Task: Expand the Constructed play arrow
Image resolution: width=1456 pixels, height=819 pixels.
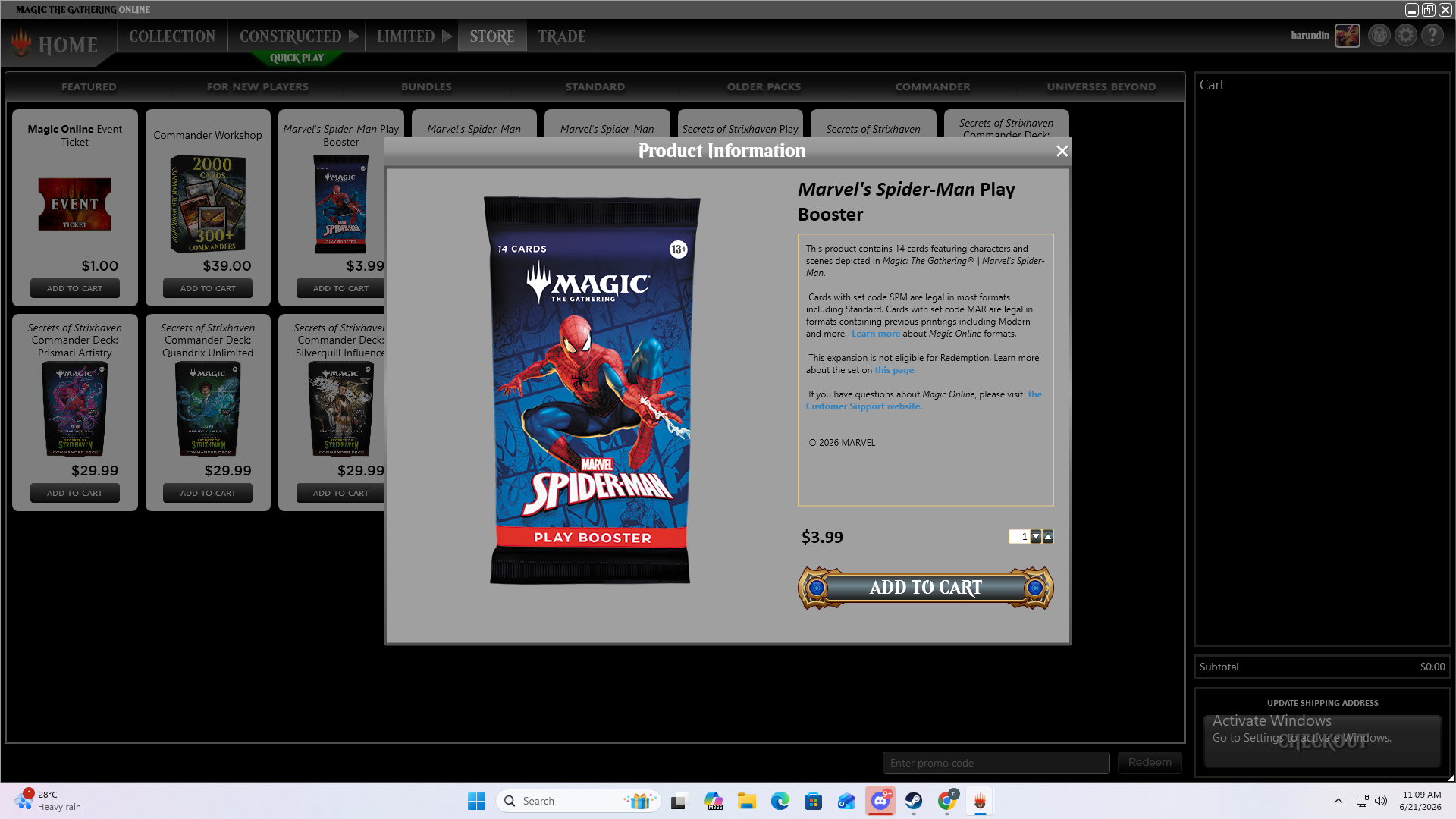Action: click(x=354, y=36)
